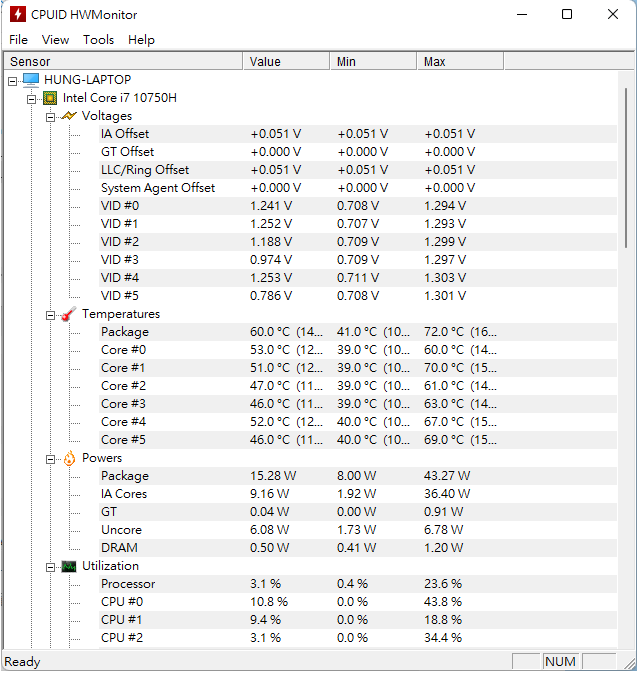Image resolution: width=640 pixels, height=674 pixels.
Task: Collapse the Intel Core i7 10750H node
Action: 31,99
